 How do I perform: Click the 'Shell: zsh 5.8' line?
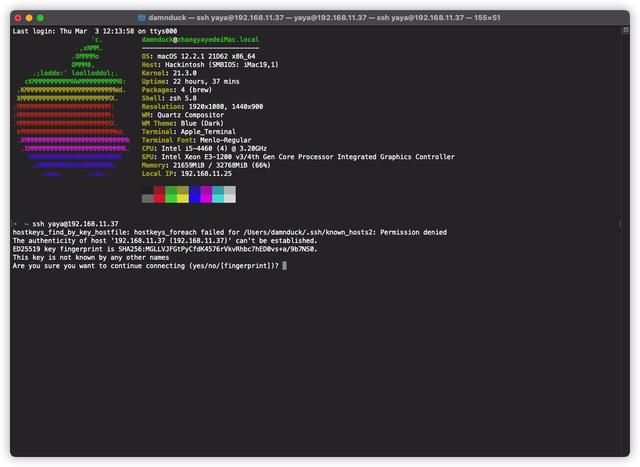click(x=169, y=98)
